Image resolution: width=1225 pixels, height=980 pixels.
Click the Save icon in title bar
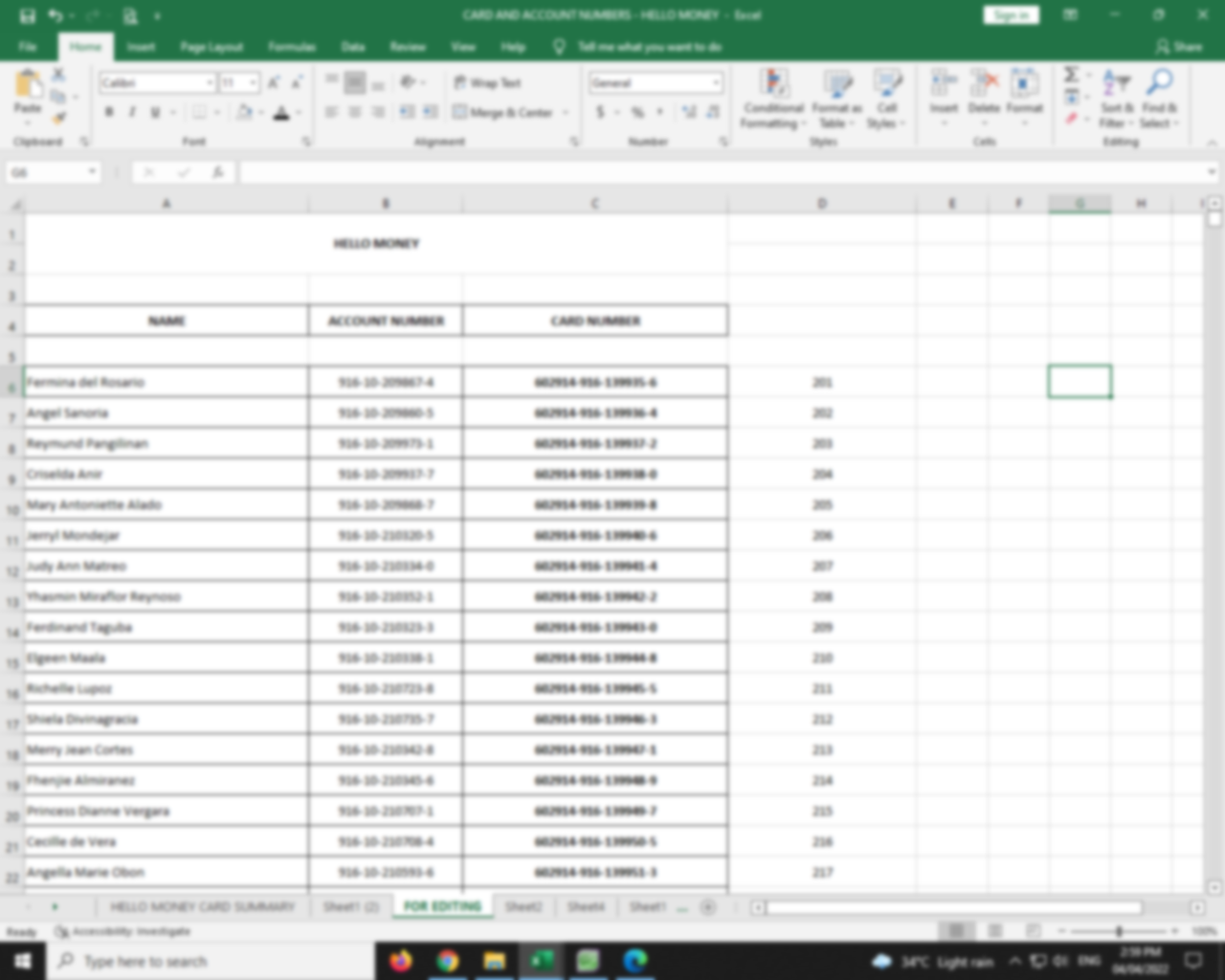(x=27, y=15)
